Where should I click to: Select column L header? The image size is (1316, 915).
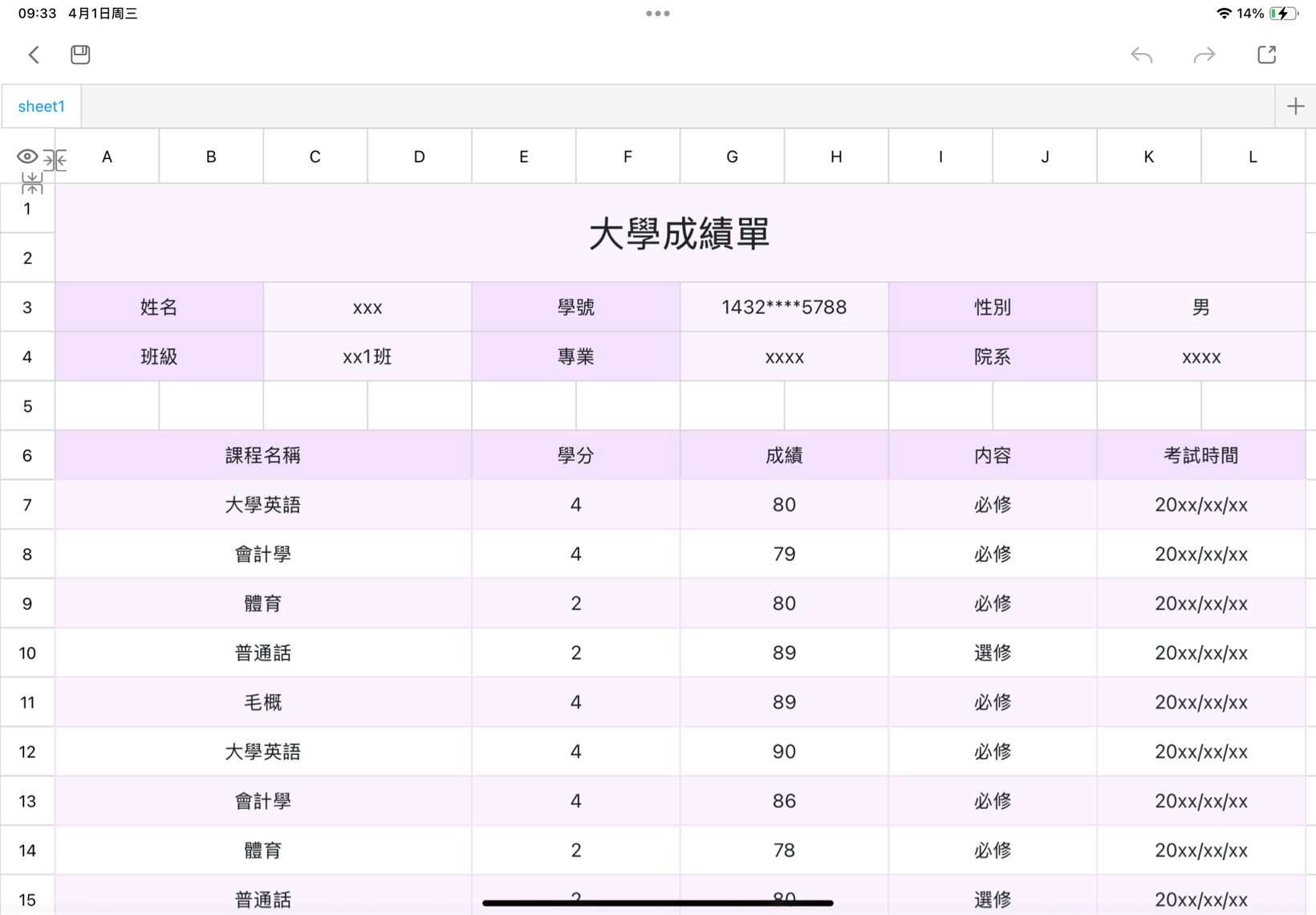(x=1253, y=157)
